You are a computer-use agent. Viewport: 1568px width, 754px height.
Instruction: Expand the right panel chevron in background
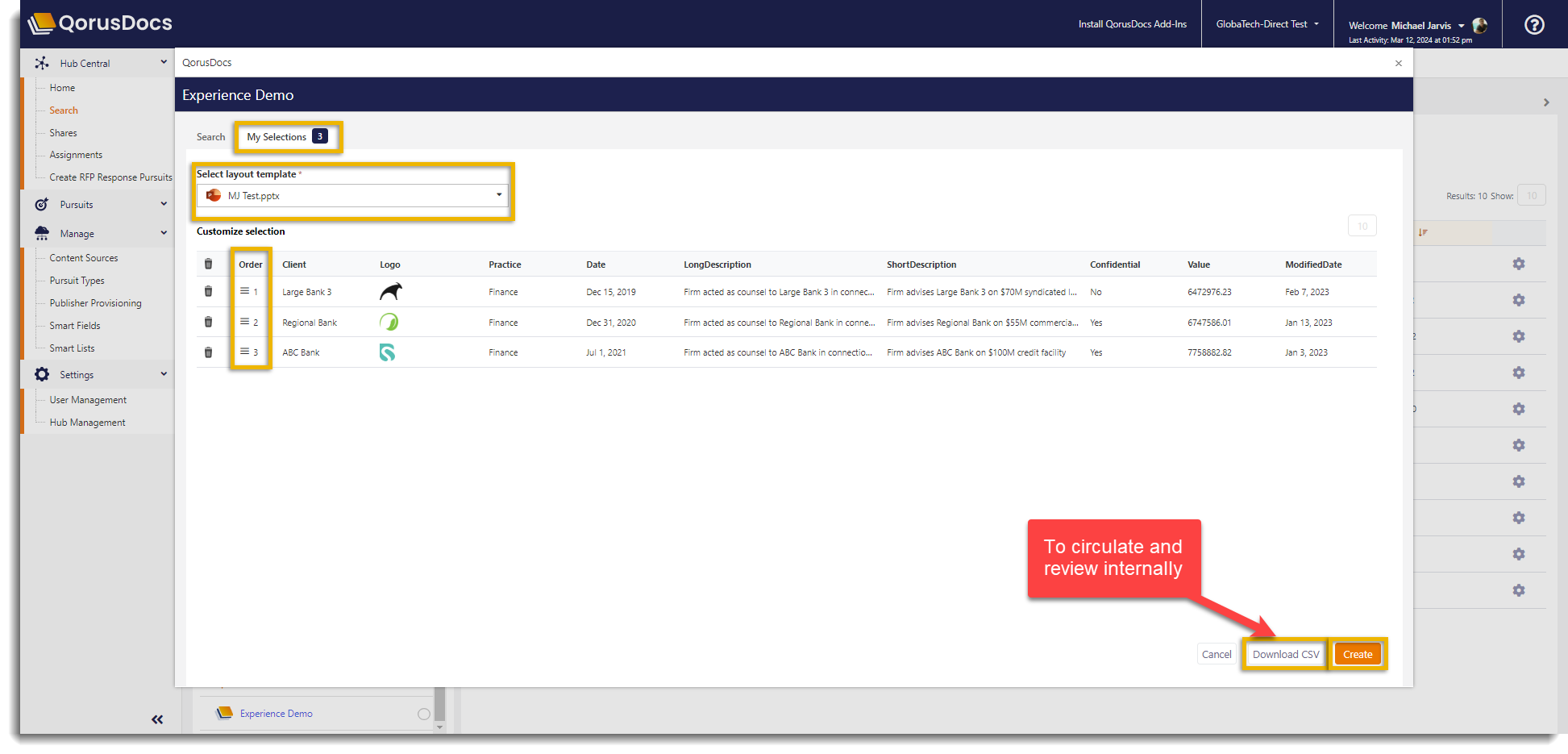1546,102
